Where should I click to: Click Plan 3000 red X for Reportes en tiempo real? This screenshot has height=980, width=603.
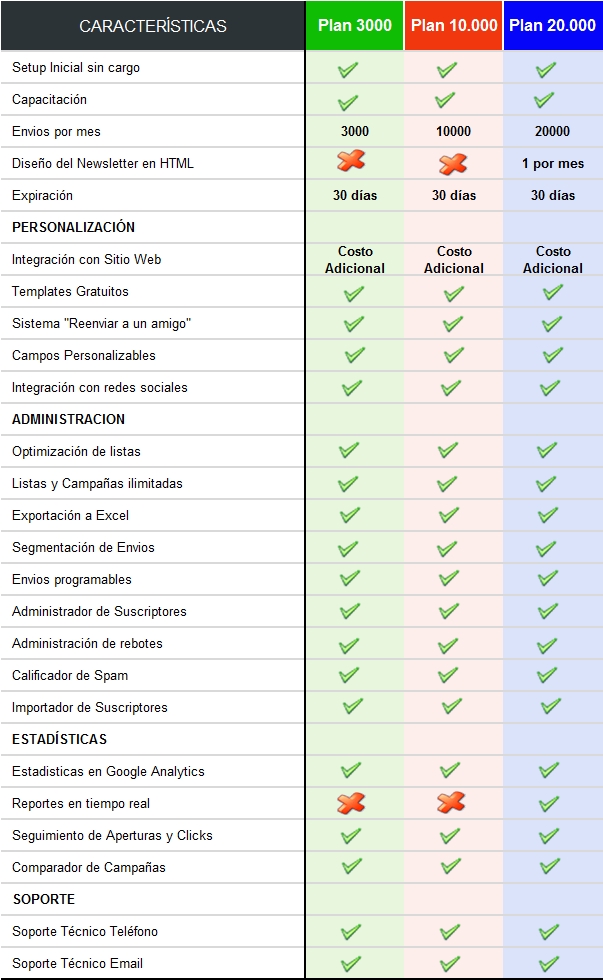click(351, 802)
